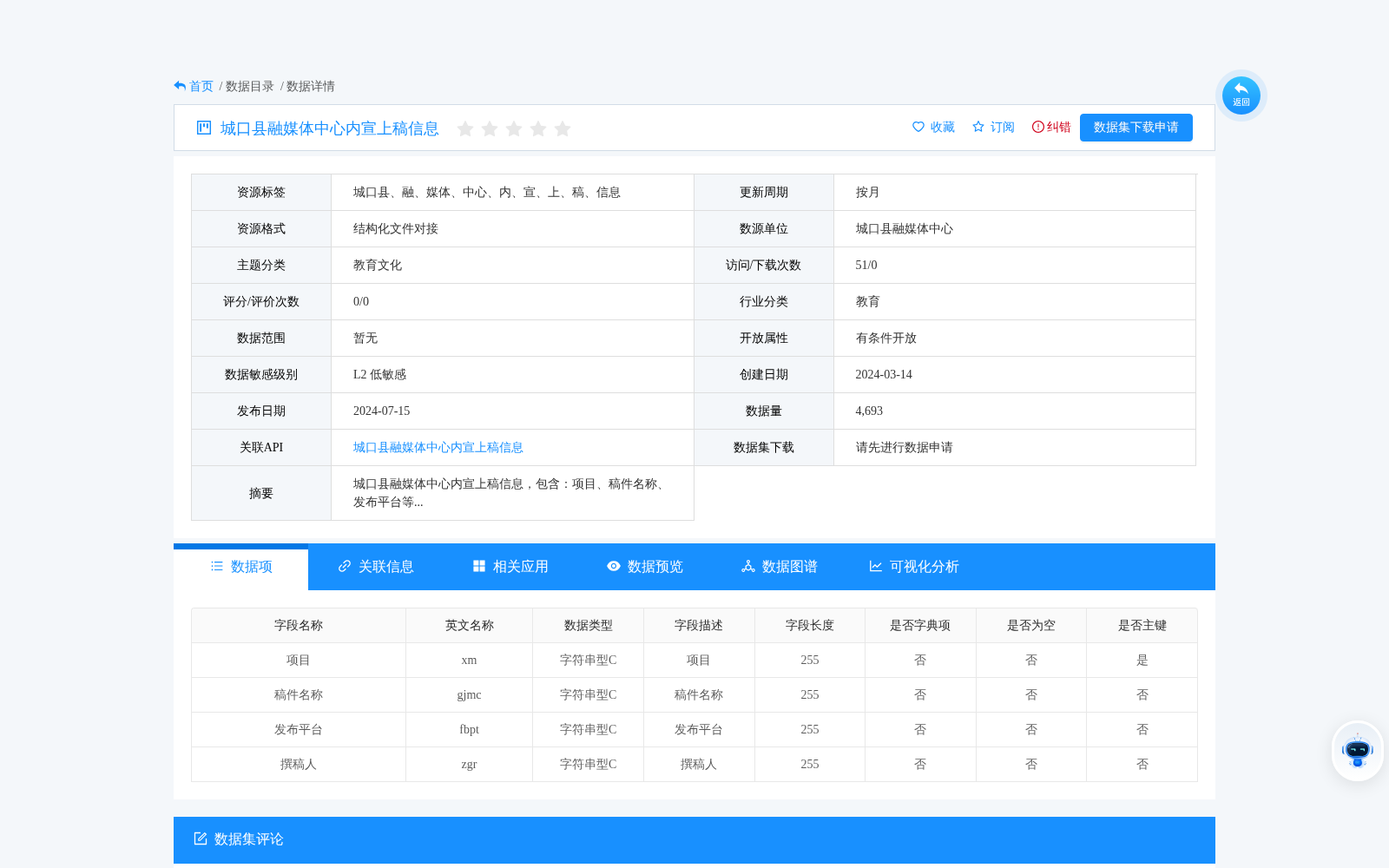Image resolution: width=1389 pixels, height=868 pixels.
Task: Click the gjmc English name cell
Action: [470, 695]
